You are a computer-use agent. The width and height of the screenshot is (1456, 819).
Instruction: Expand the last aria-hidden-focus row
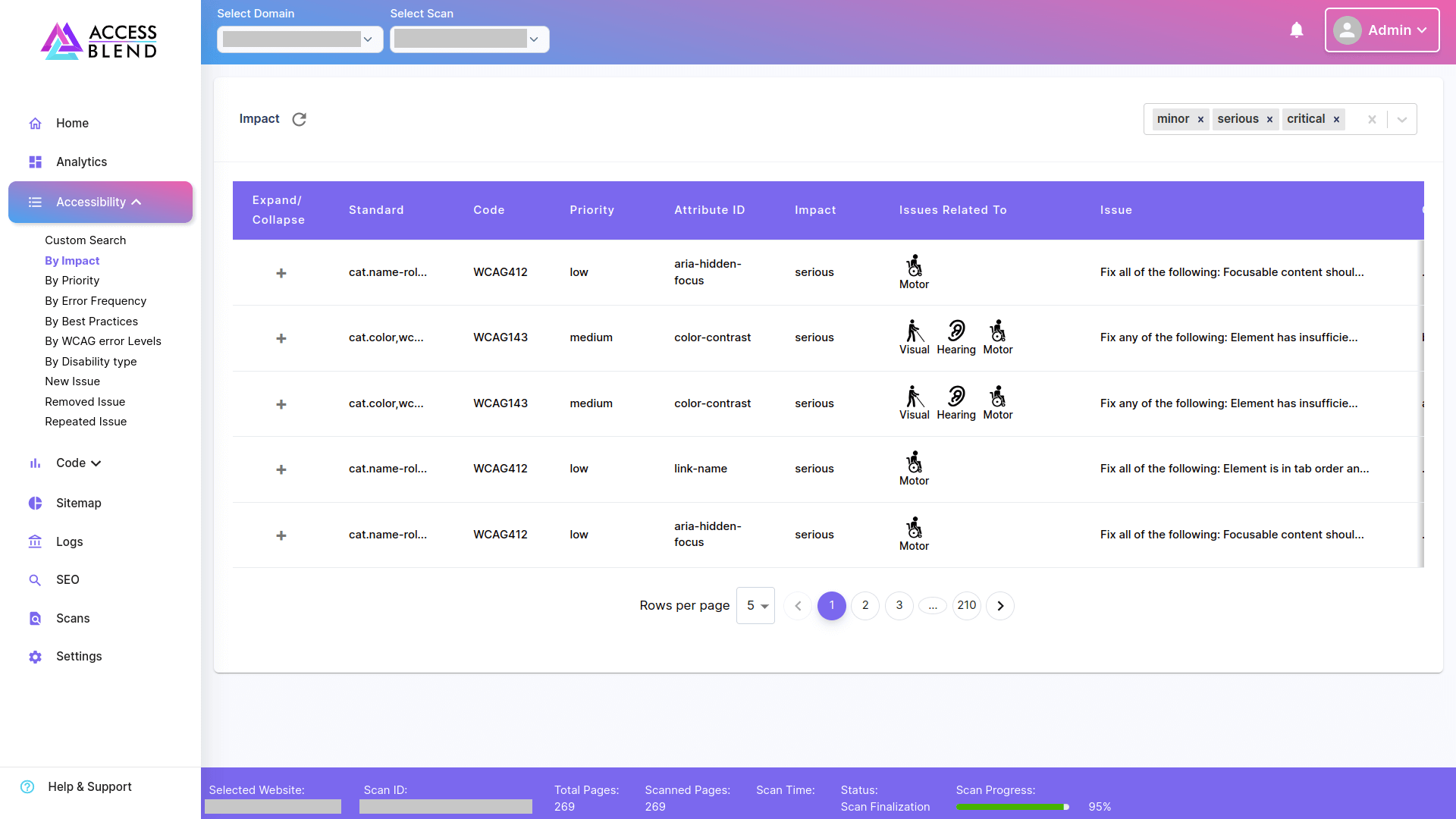click(281, 535)
